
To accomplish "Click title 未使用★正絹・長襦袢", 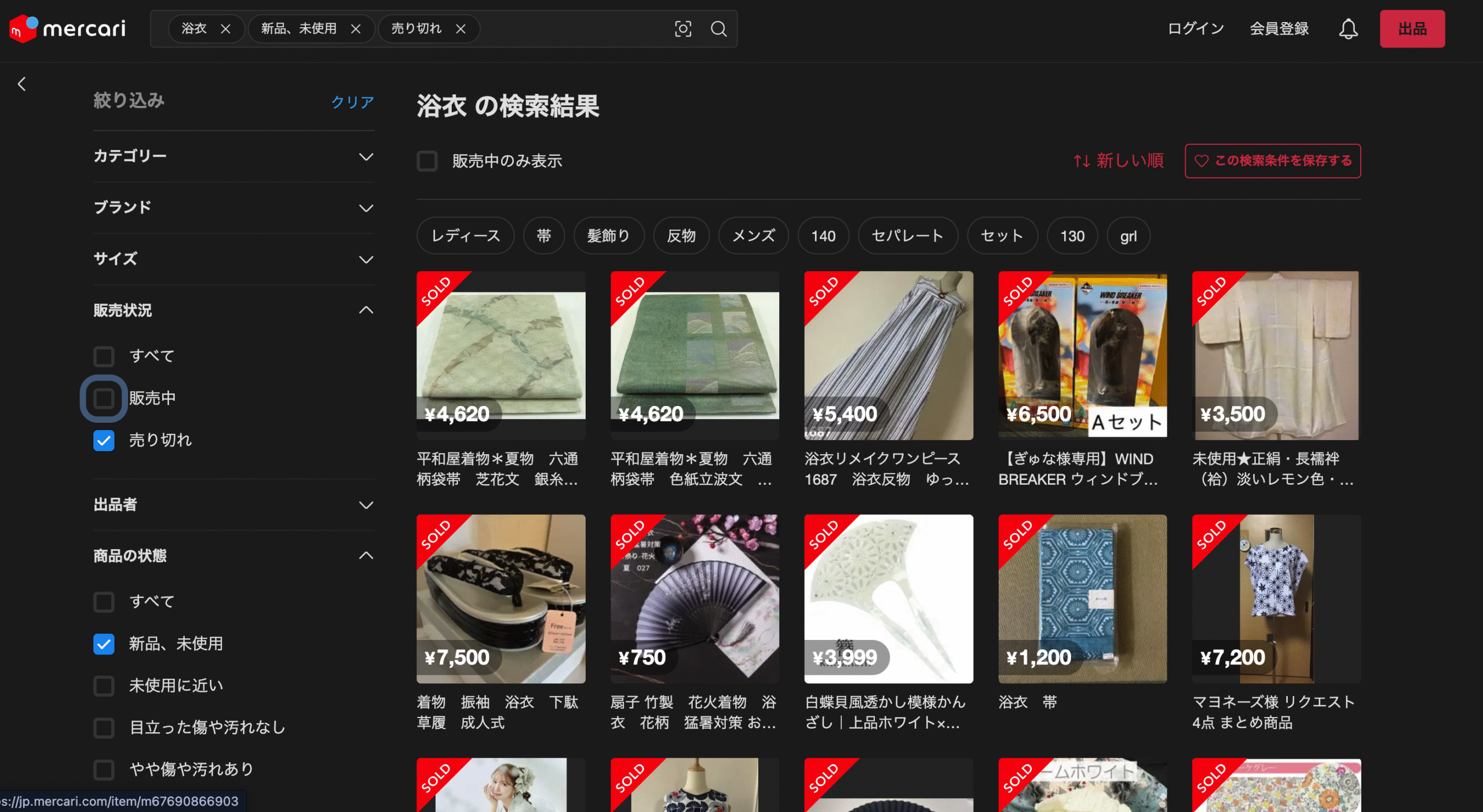I will point(1273,469).
